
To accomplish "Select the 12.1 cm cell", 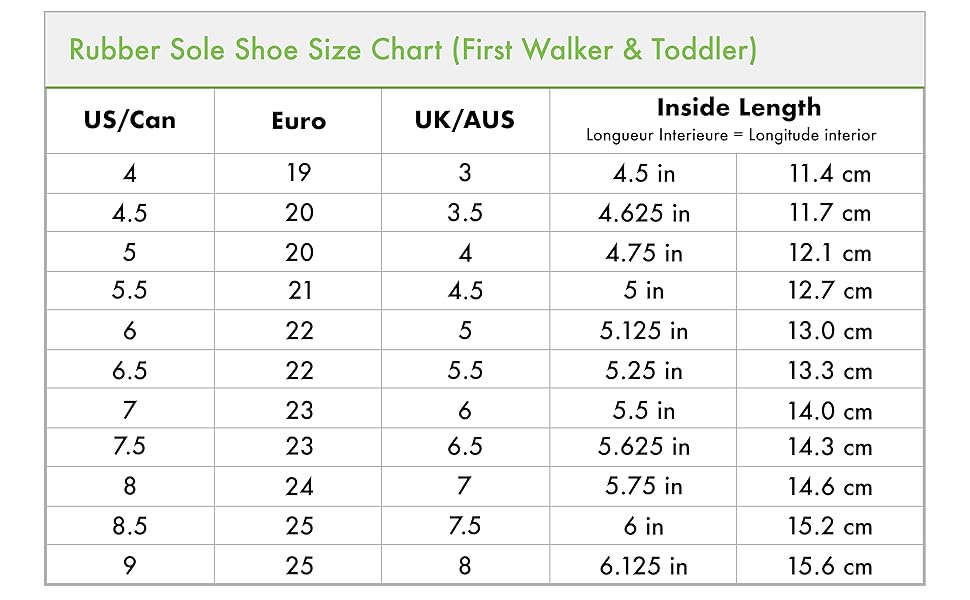I will tap(829, 253).
